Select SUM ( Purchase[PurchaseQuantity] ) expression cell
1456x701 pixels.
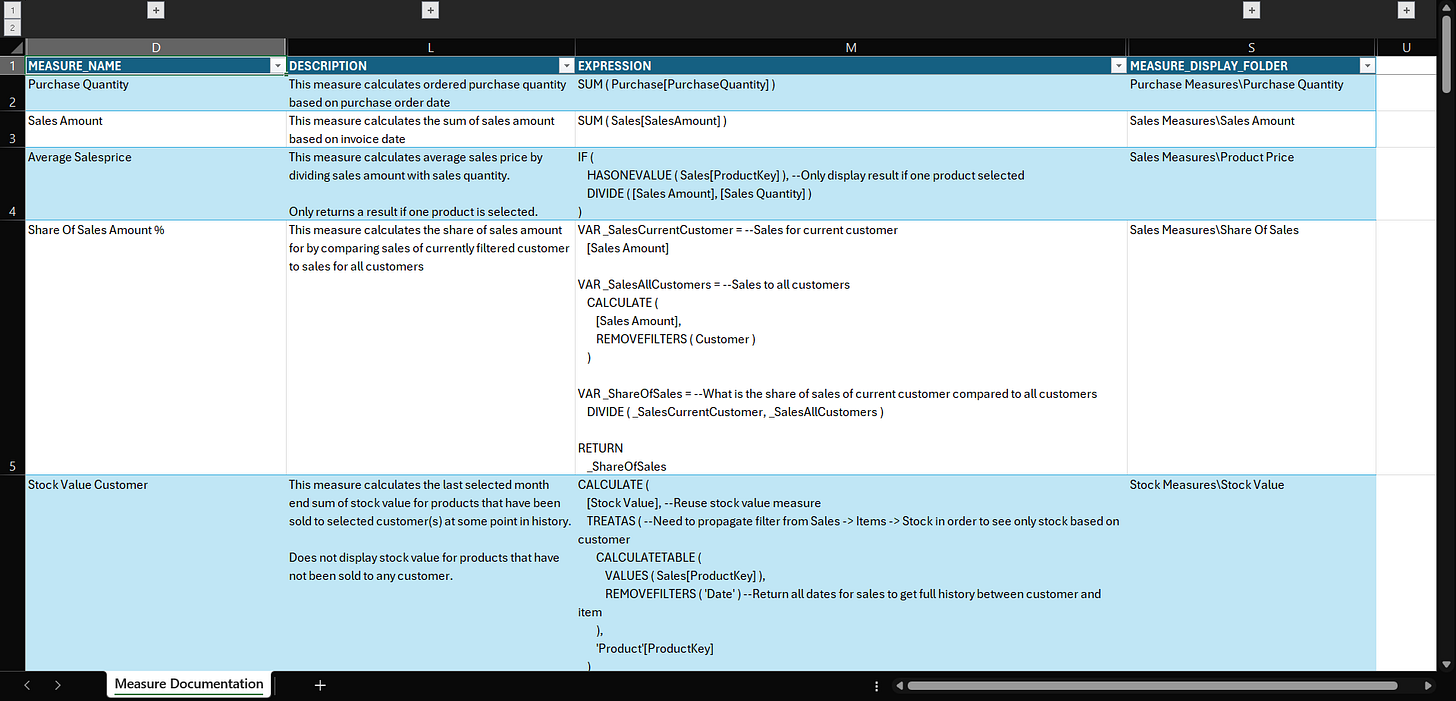coord(852,93)
